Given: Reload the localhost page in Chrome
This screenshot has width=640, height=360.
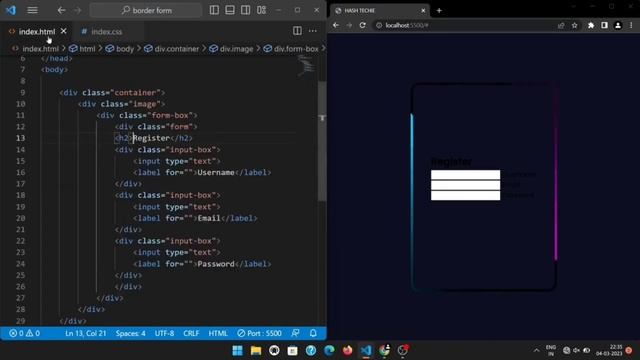Looking at the screenshot, I should (x=362, y=25).
